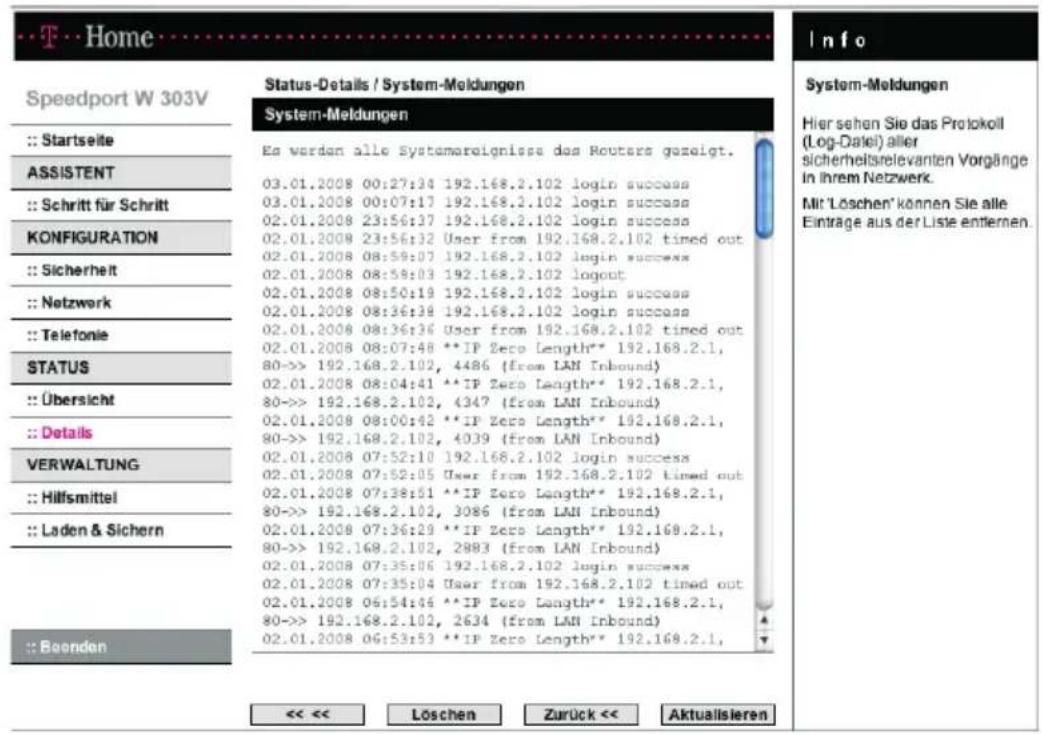Click log entry '02.01.2008 08:58:03' logout
The height and width of the screenshot is (734, 1042).
(x=443, y=275)
